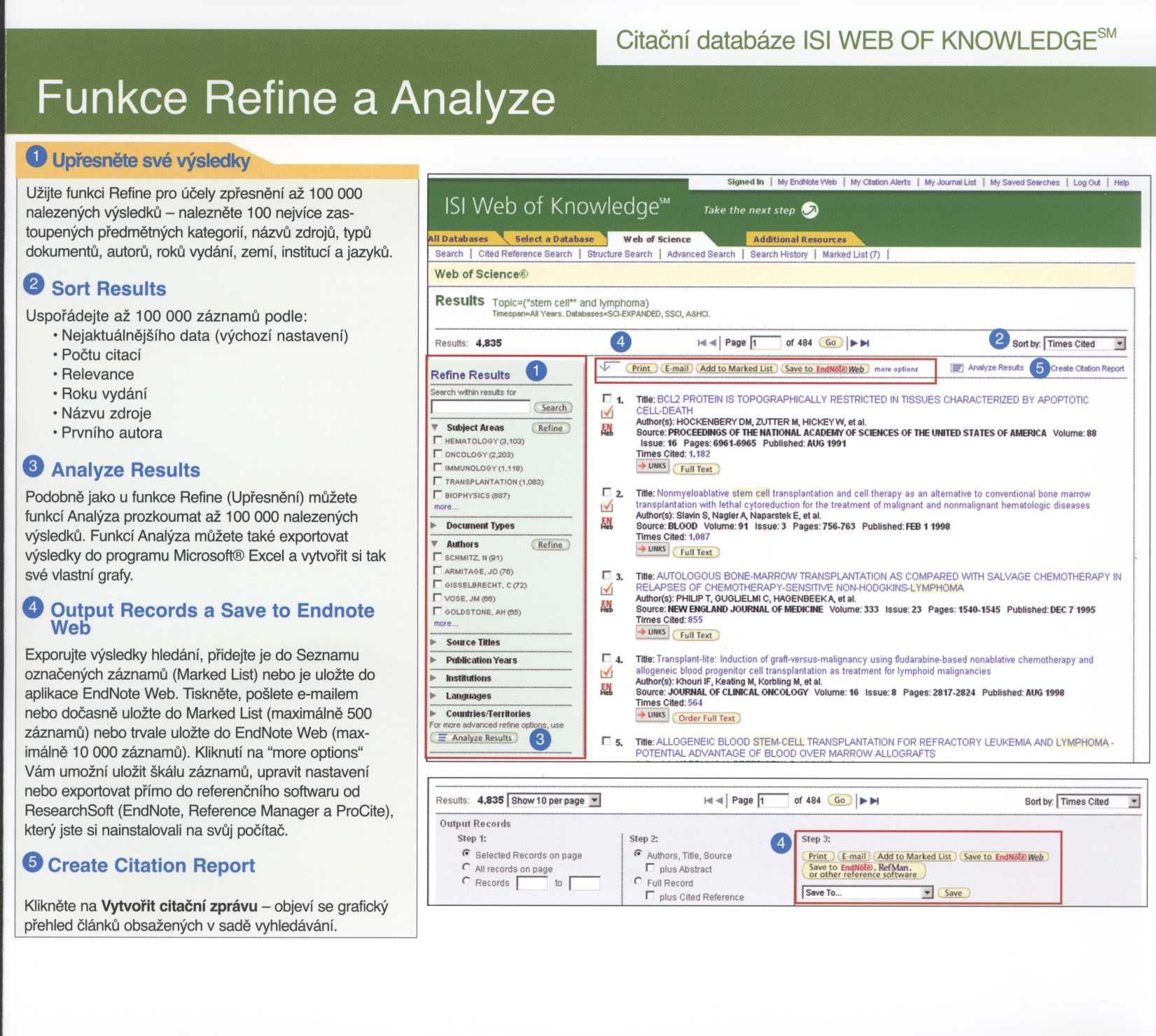
Task: Click the EndNote Web icon for record 3
Action: click(607, 606)
